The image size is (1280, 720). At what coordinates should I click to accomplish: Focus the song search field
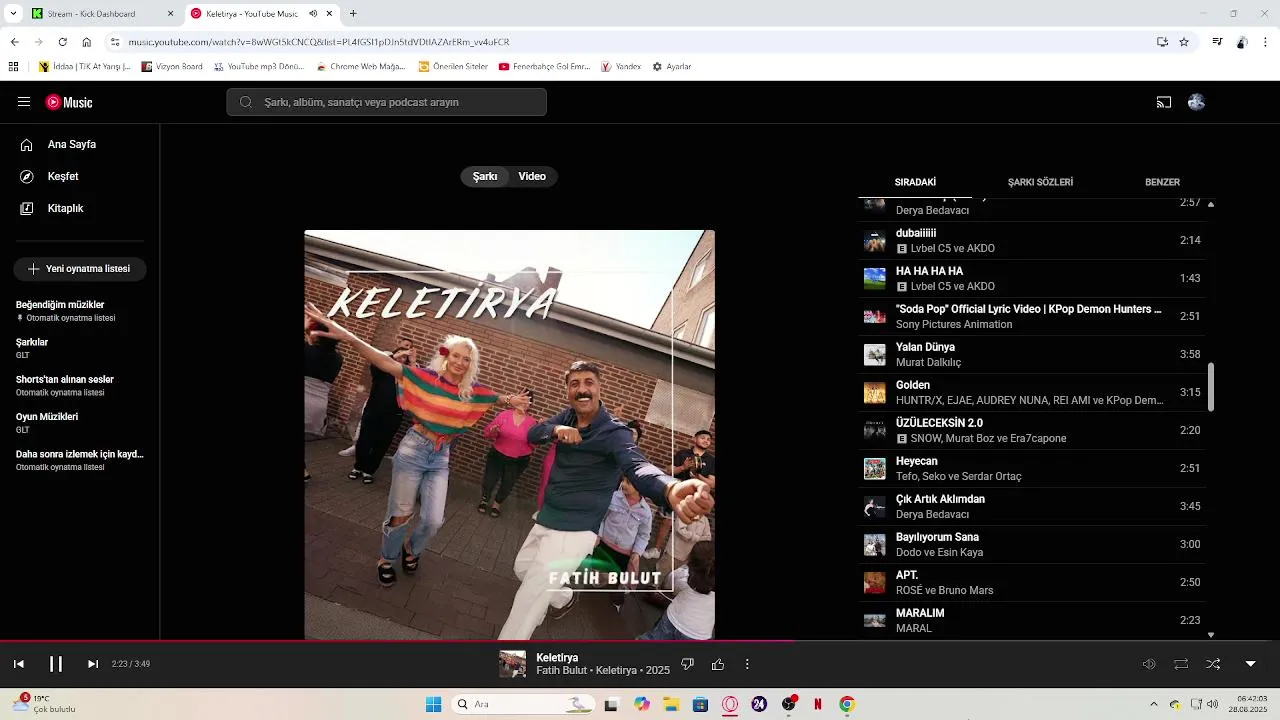[x=386, y=102]
